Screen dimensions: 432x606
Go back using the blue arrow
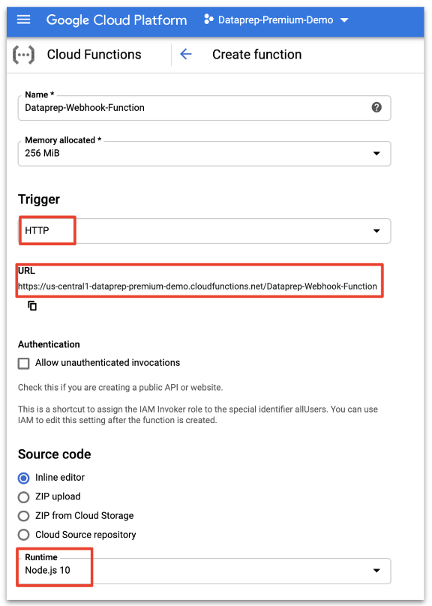point(186,54)
